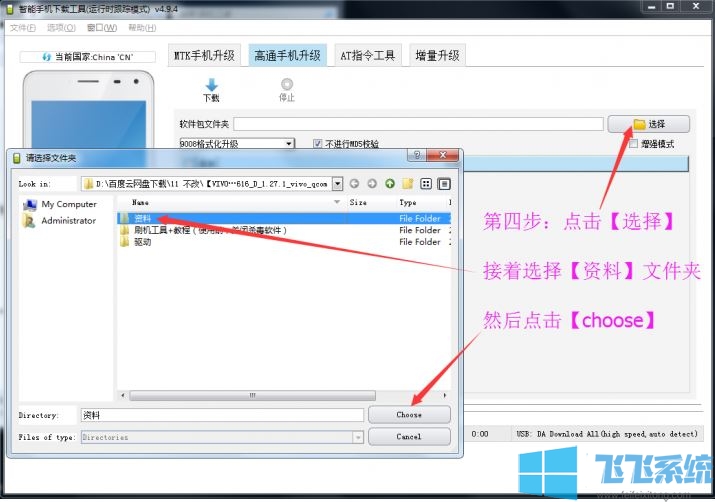Screen dimensions: 715x502
Task: Click the Cancel button
Action: tap(409, 437)
